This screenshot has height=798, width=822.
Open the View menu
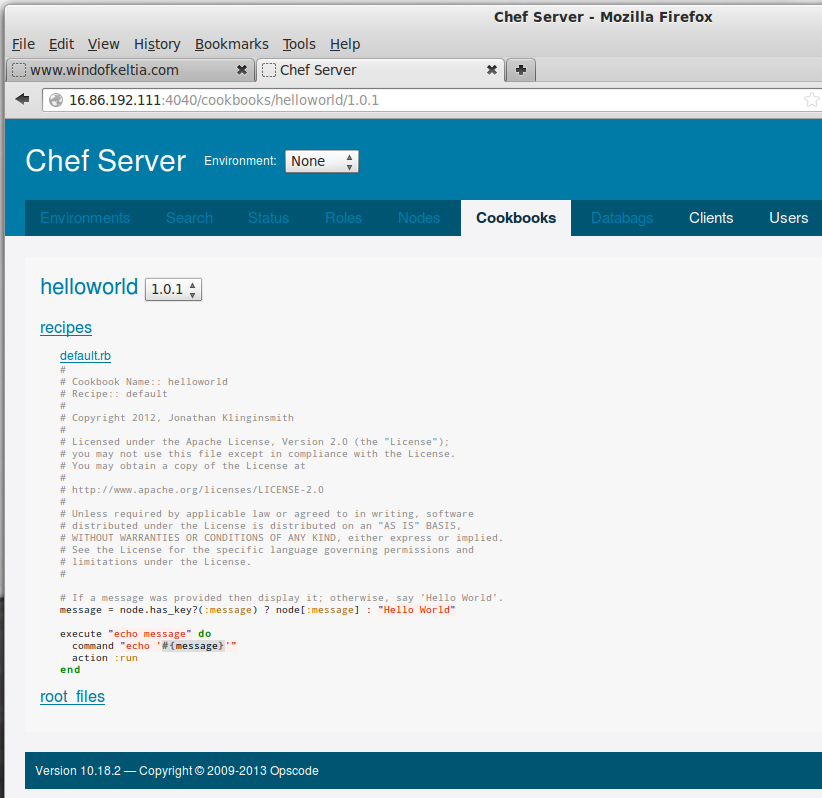(x=103, y=44)
